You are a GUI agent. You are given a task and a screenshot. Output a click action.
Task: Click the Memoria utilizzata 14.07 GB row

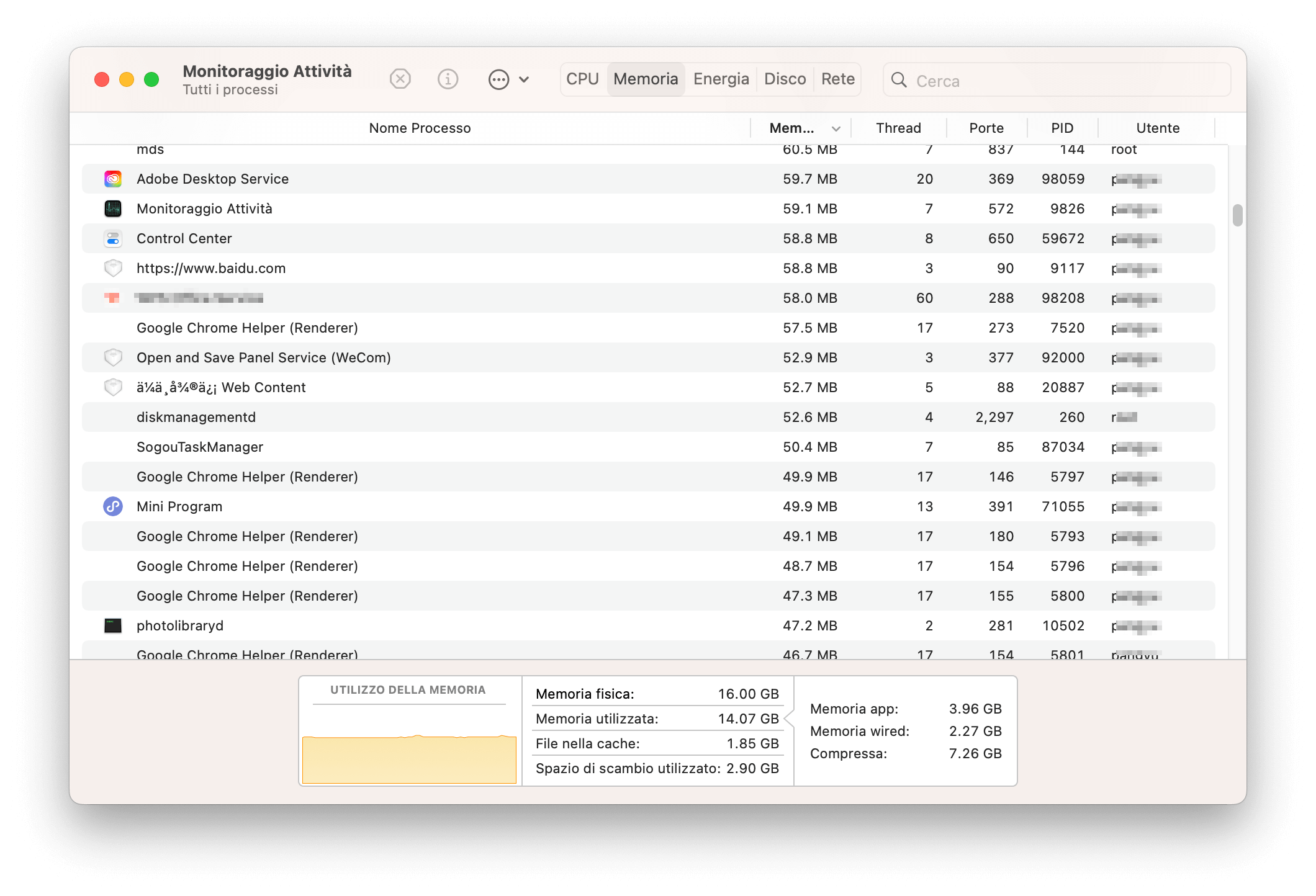(657, 719)
